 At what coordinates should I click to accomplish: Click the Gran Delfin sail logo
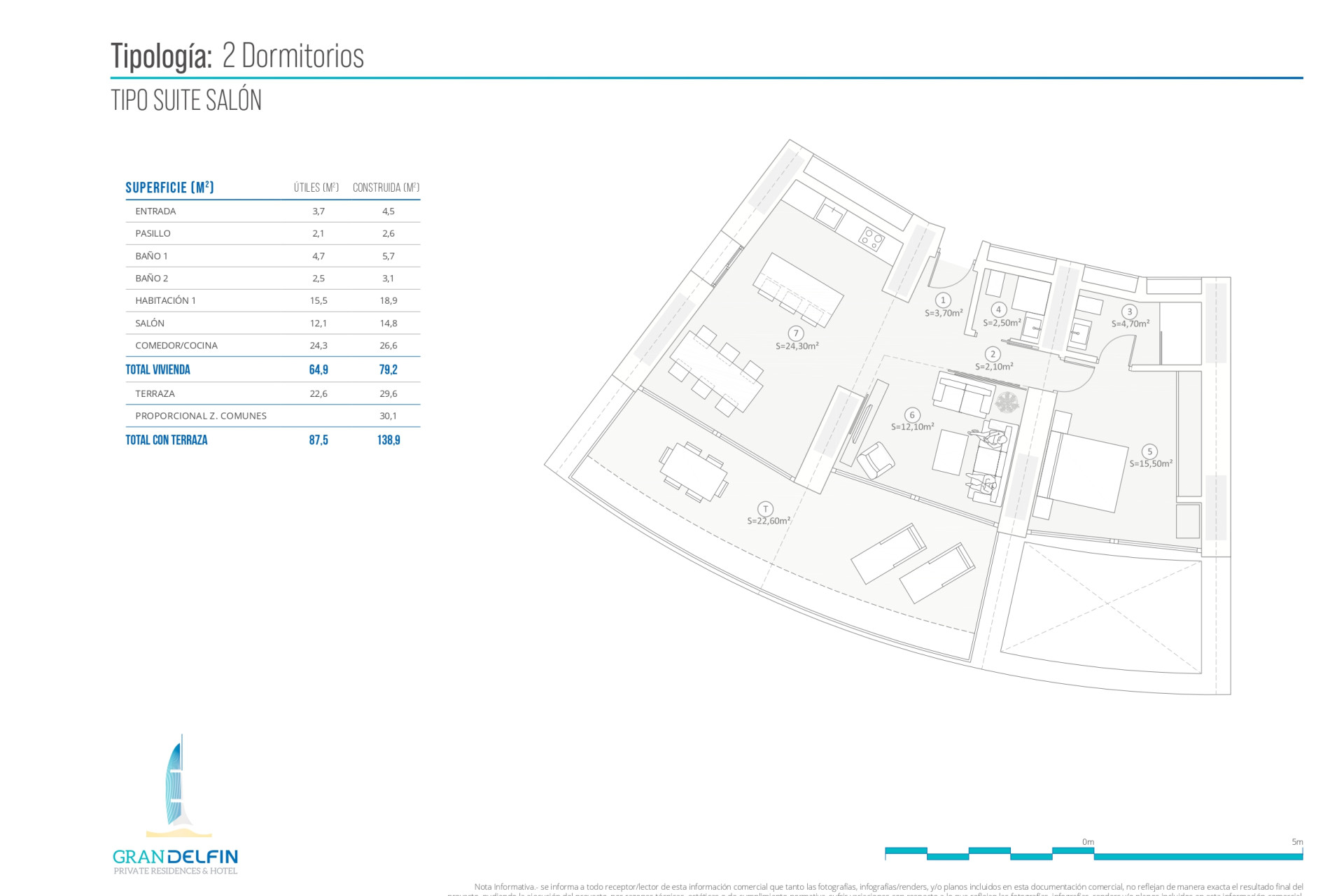[179, 785]
